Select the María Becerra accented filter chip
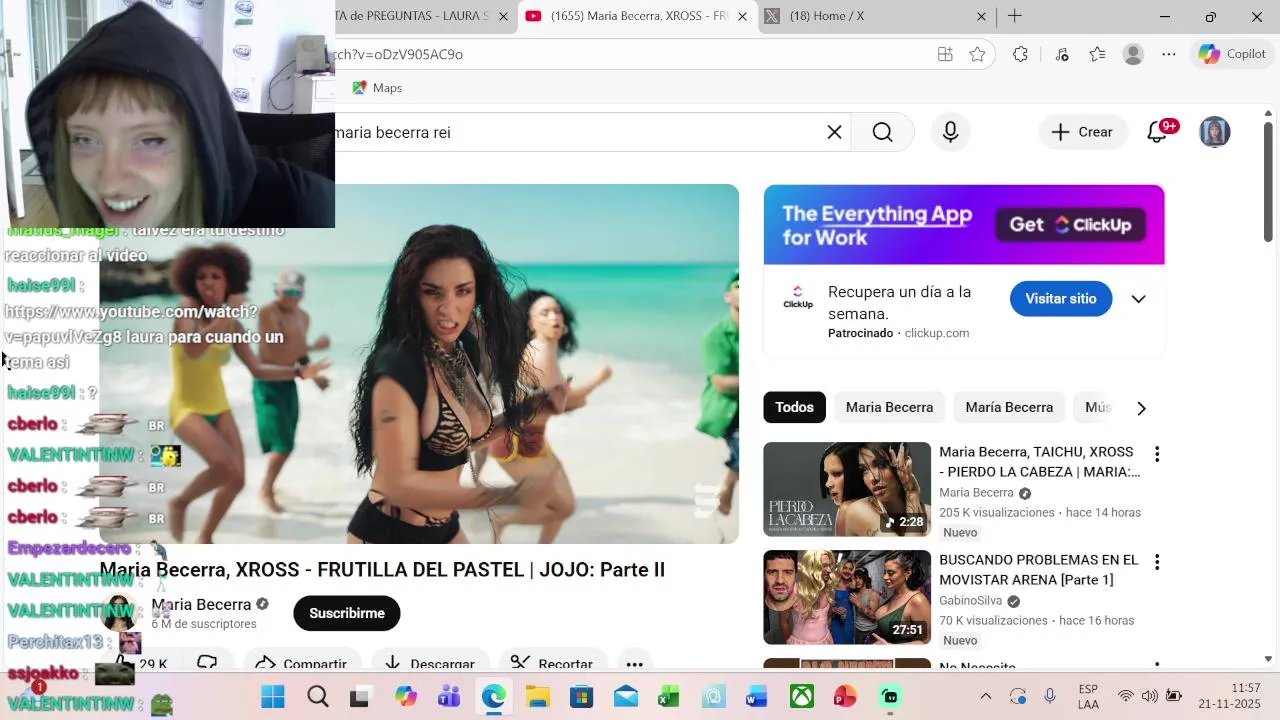1280x720 pixels. [x=1009, y=407]
